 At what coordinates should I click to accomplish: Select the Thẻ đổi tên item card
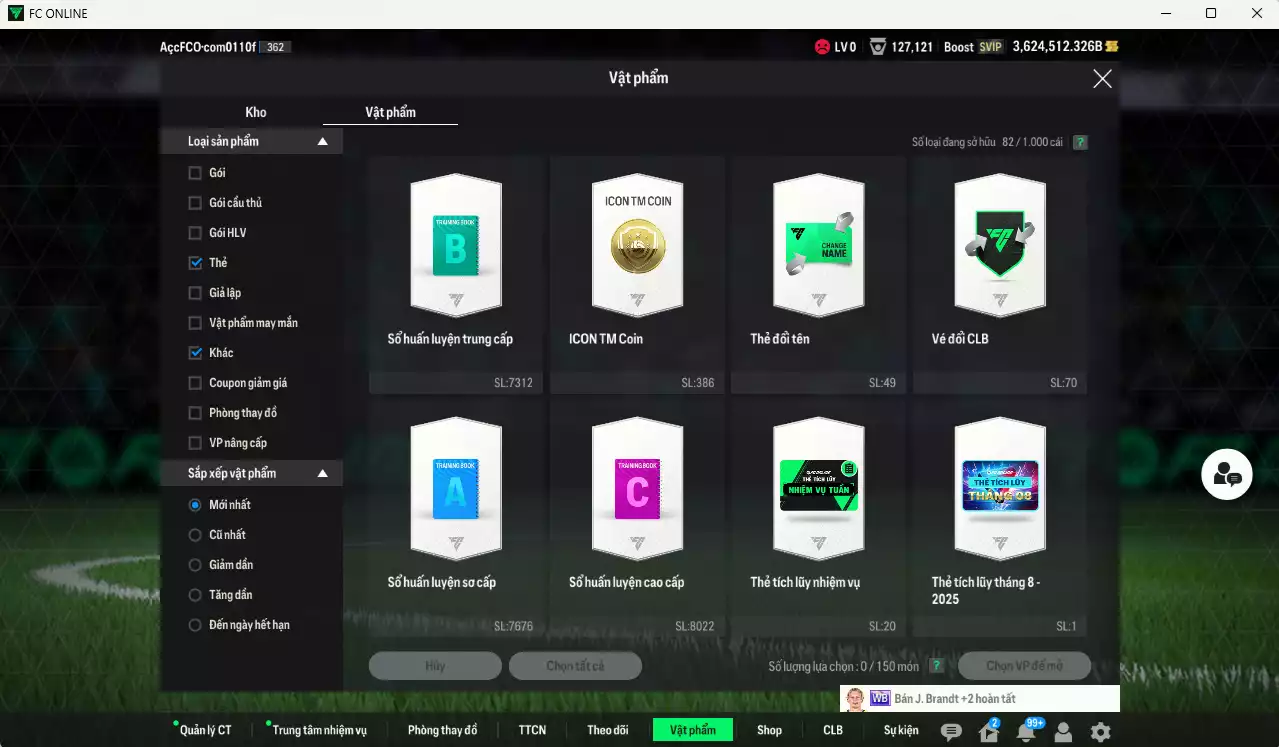pyautogui.click(x=818, y=273)
